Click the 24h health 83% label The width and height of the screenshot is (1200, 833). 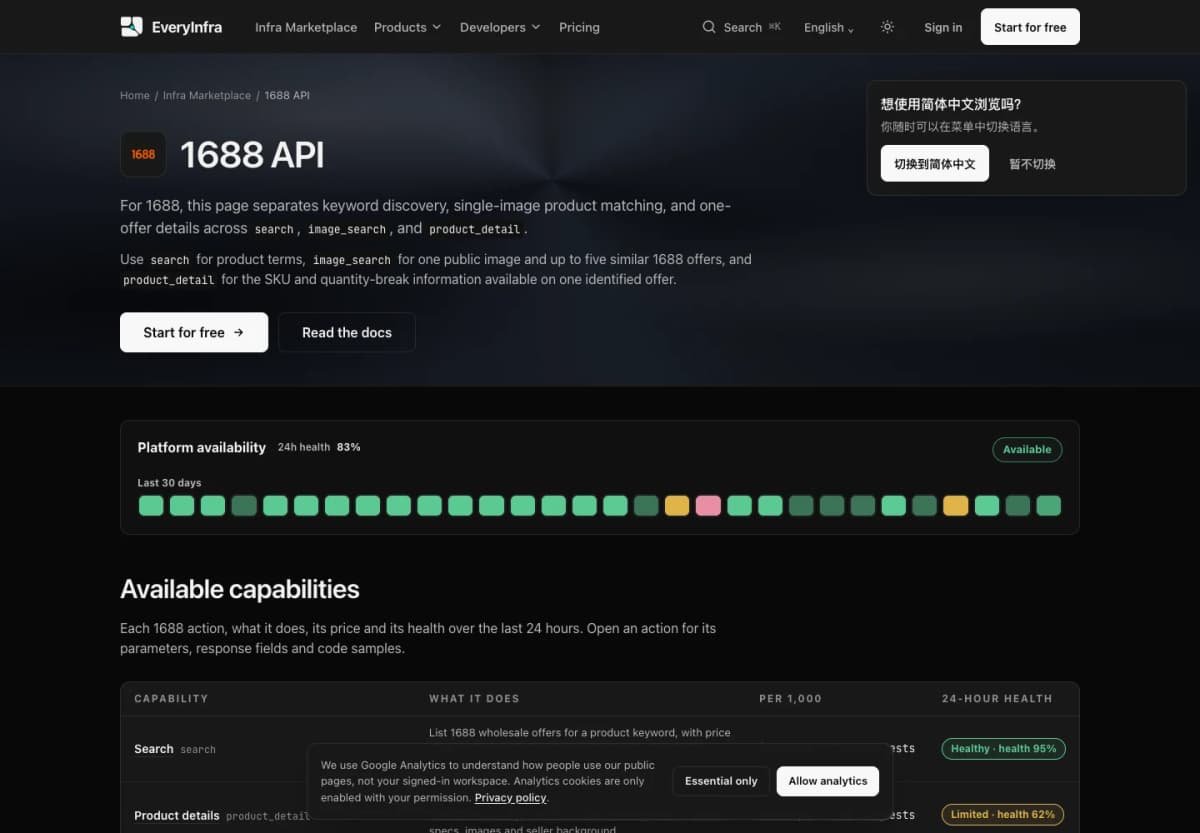pyautogui.click(x=319, y=447)
